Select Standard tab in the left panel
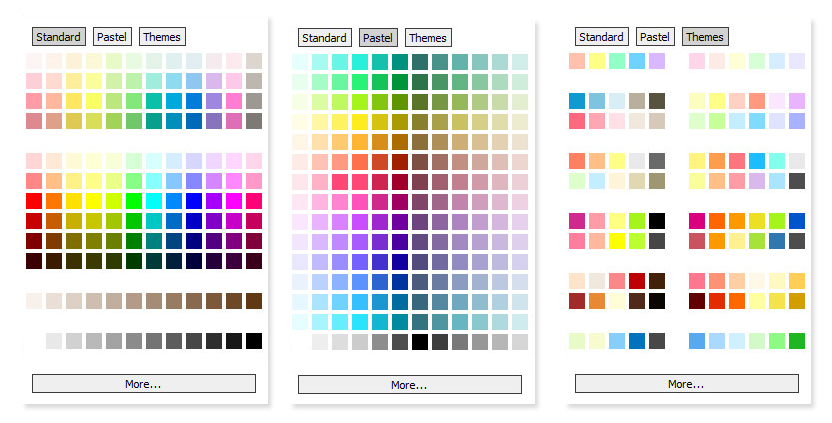 click(x=59, y=37)
